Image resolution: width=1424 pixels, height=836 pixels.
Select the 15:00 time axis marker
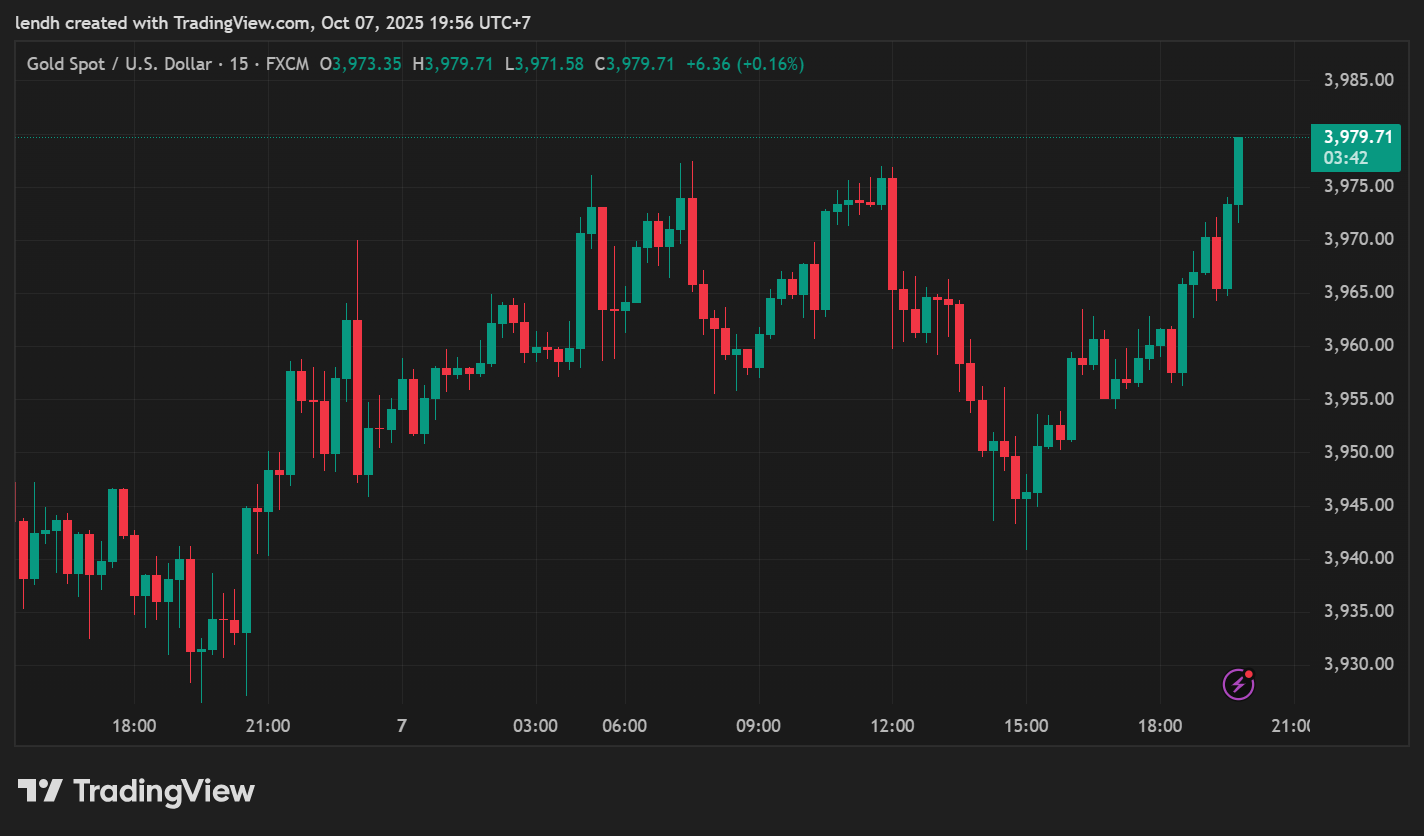point(1026,726)
